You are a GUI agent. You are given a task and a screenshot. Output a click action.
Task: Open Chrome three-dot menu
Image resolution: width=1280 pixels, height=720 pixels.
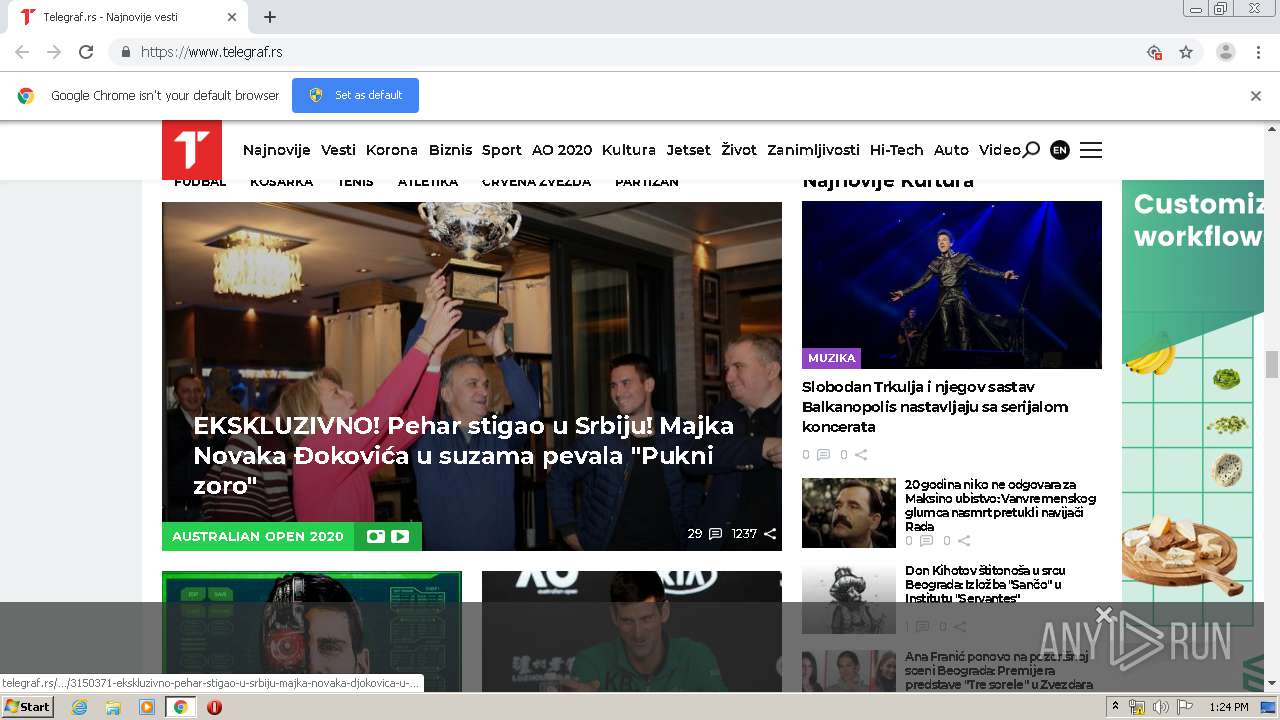click(x=1258, y=52)
